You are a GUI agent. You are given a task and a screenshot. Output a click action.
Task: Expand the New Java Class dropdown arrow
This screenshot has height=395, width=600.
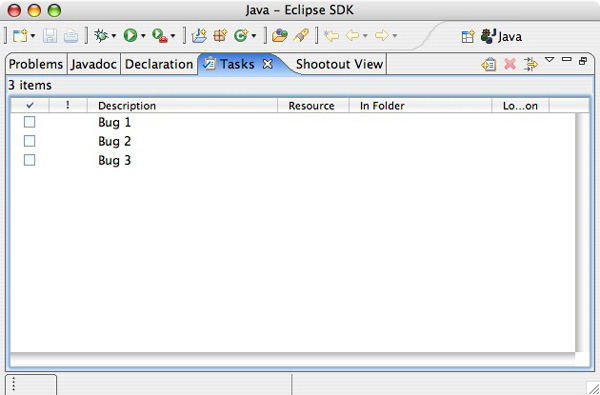tap(254, 36)
